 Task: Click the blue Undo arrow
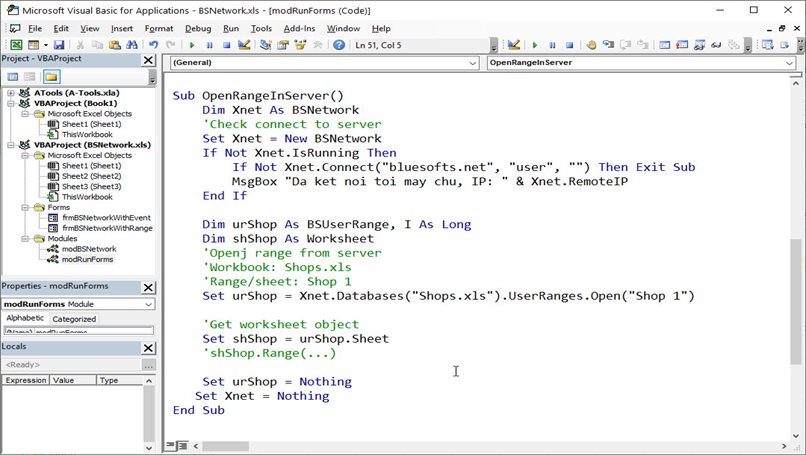(153, 45)
